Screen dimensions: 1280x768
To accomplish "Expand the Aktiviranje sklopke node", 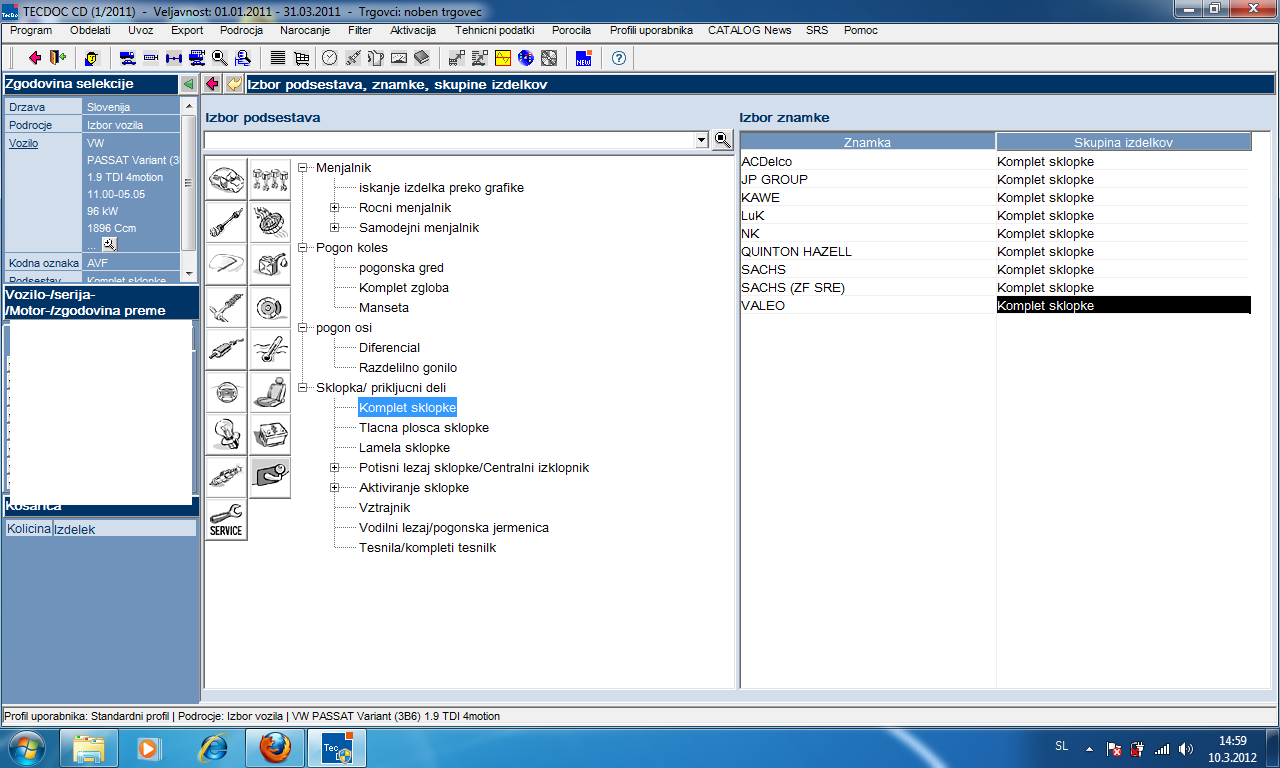I will [x=335, y=488].
